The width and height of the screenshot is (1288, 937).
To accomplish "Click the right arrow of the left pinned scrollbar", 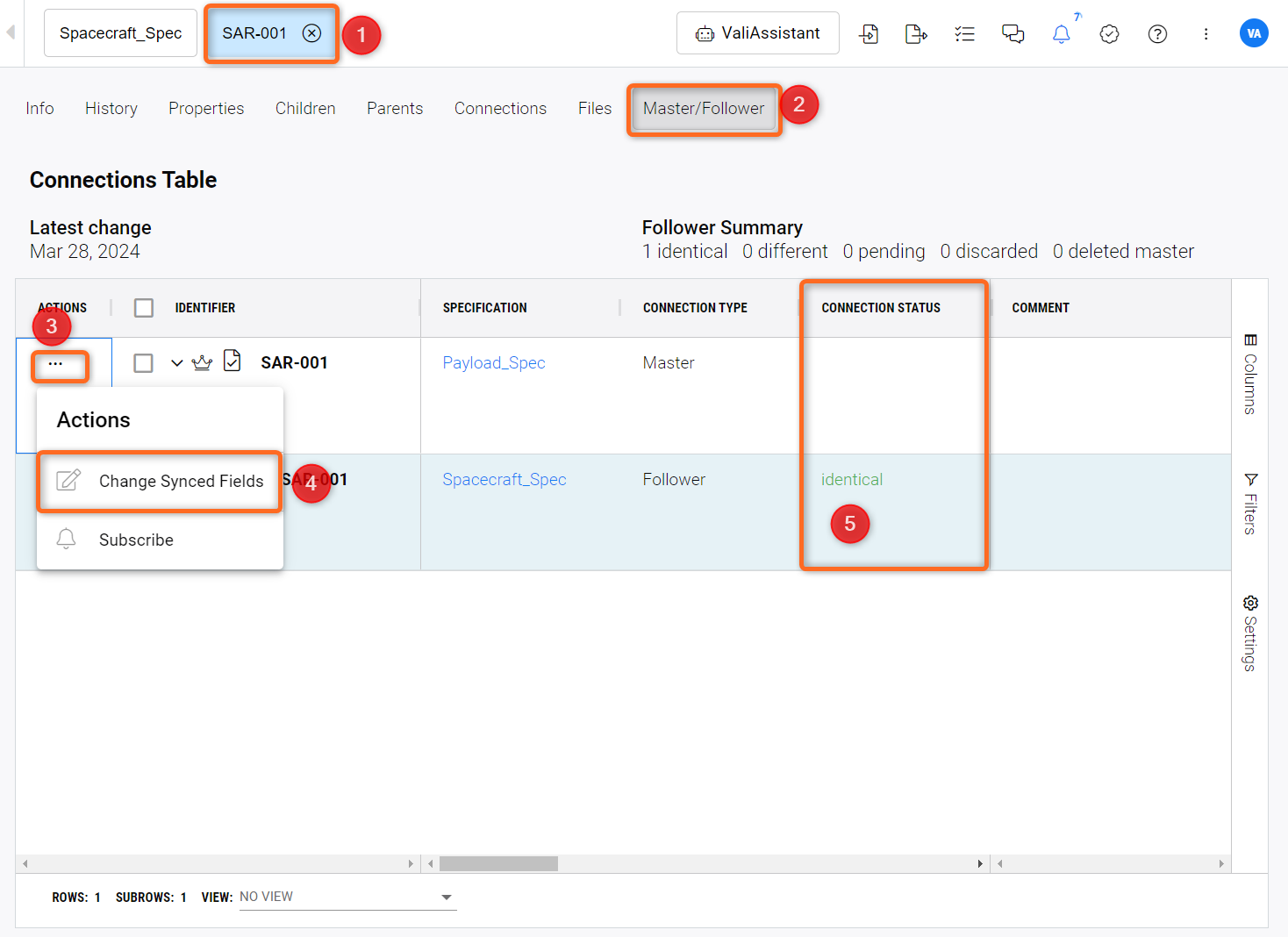I will pyautogui.click(x=411, y=864).
